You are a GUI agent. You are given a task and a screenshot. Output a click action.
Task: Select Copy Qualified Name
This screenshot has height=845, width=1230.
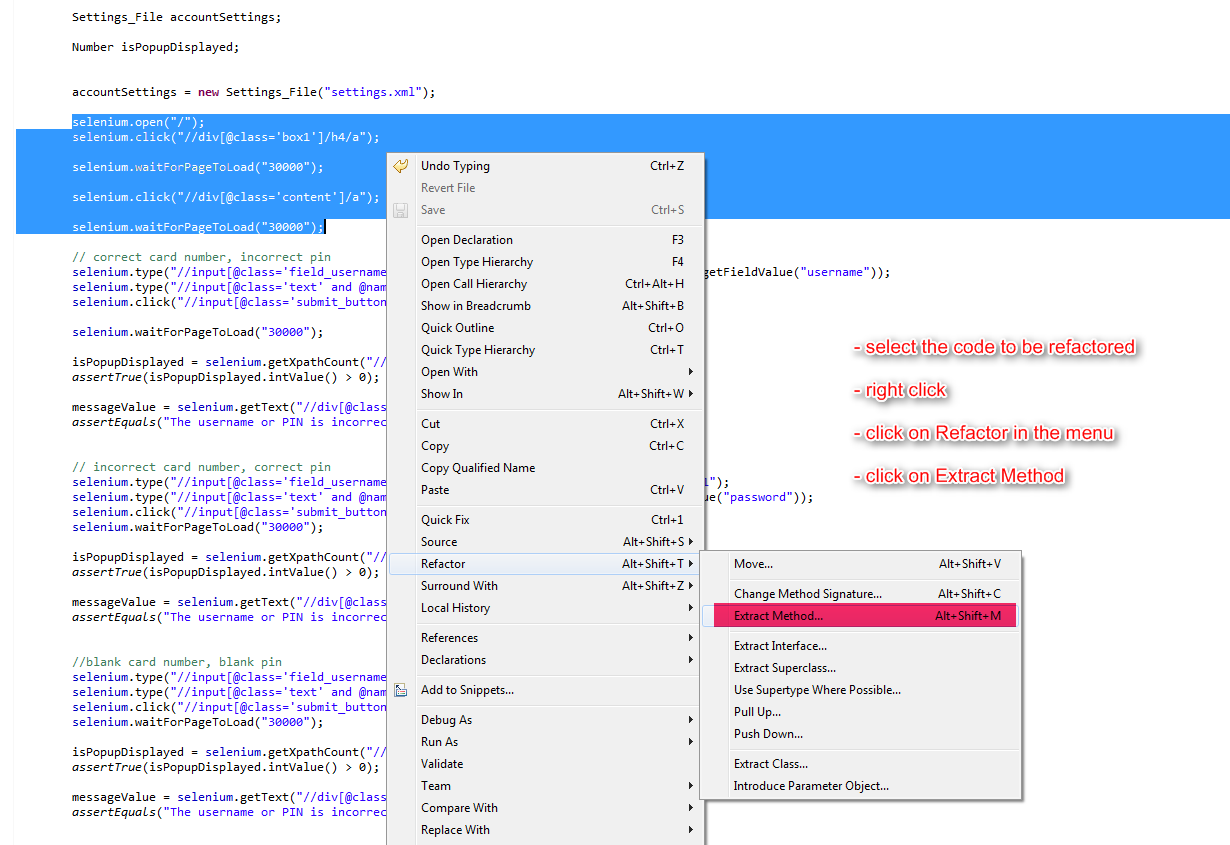click(x=546, y=468)
